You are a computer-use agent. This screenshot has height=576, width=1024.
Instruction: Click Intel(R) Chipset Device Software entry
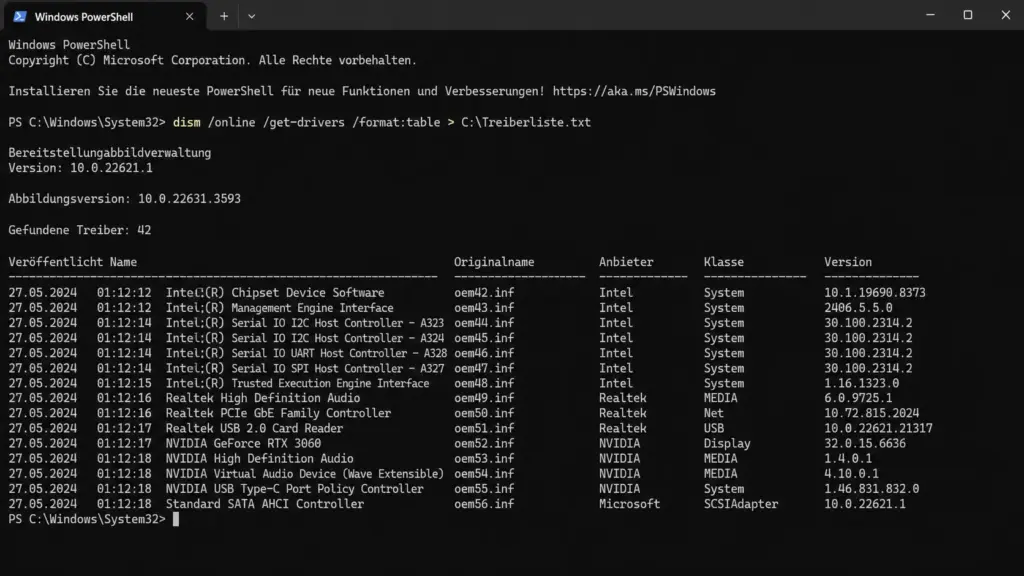click(x=275, y=293)
